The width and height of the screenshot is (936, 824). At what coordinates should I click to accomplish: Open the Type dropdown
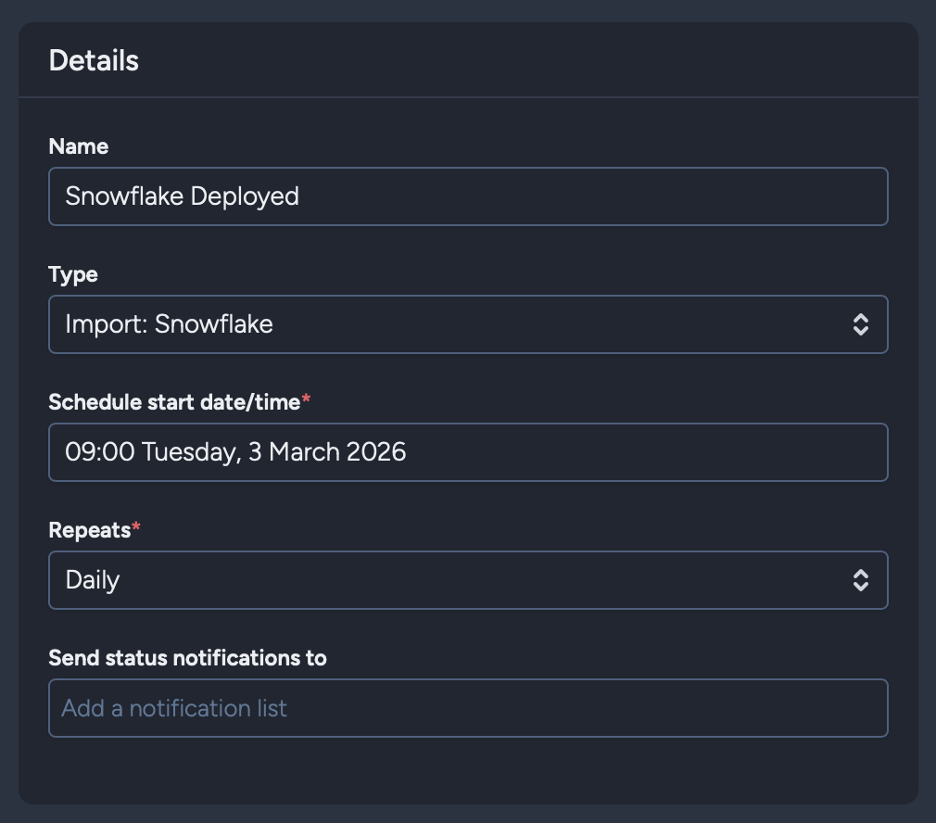[x=467, y=324]
